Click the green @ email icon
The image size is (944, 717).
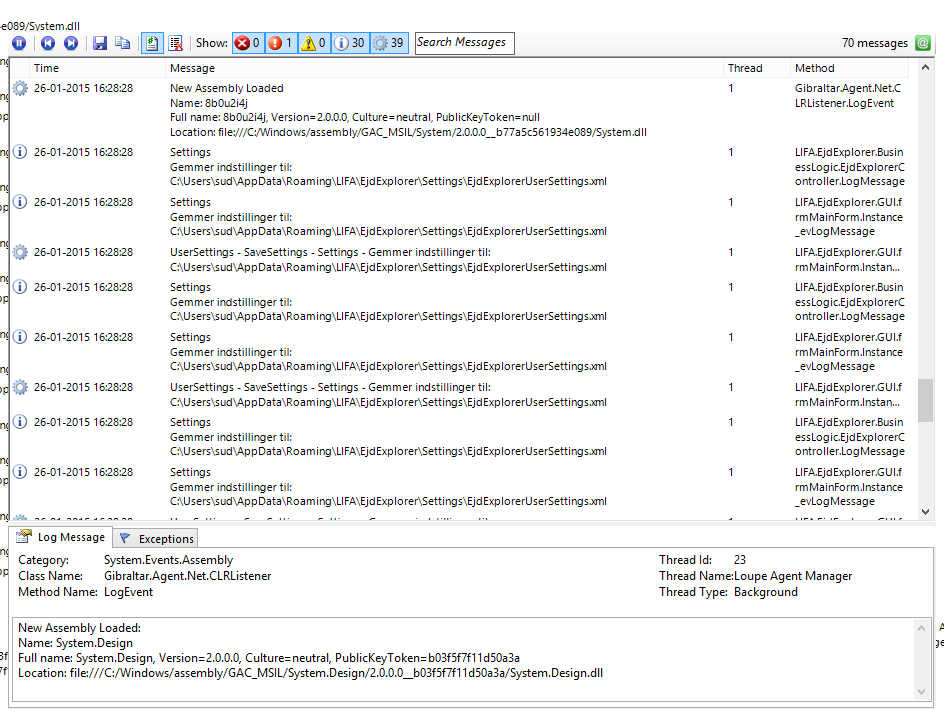click(x=922, y=43)
